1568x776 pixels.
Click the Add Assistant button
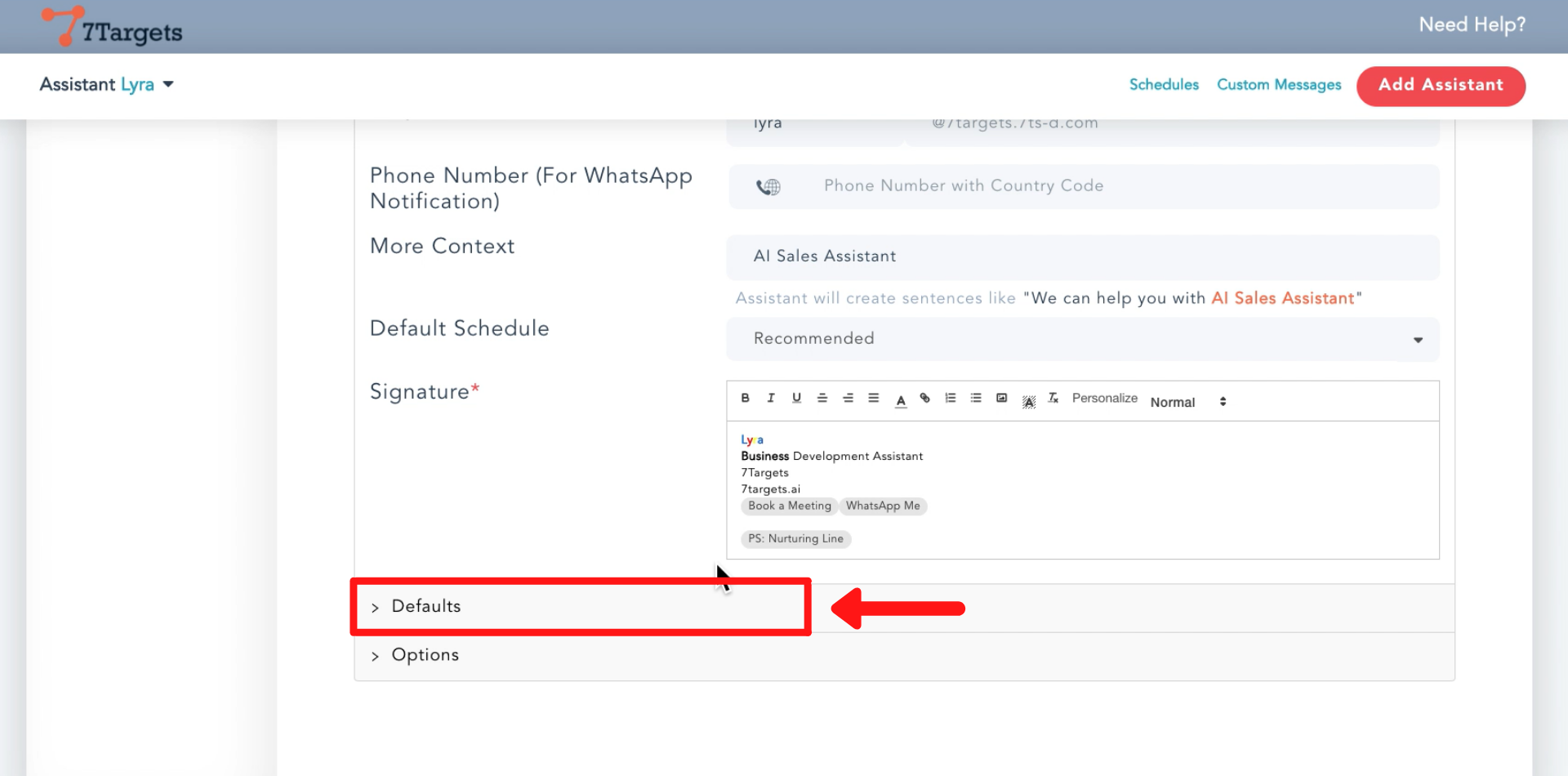(x=1441, y=86)
